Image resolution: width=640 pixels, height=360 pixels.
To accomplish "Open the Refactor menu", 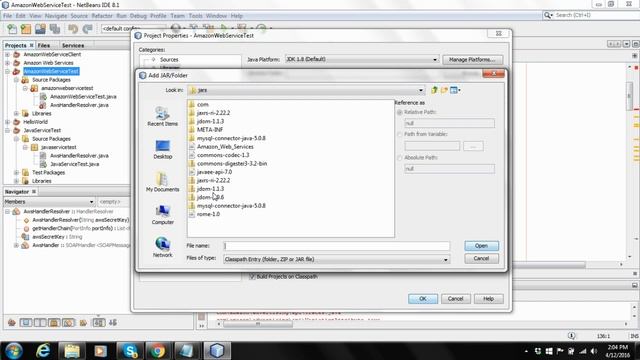I will (x=102, y=16).
